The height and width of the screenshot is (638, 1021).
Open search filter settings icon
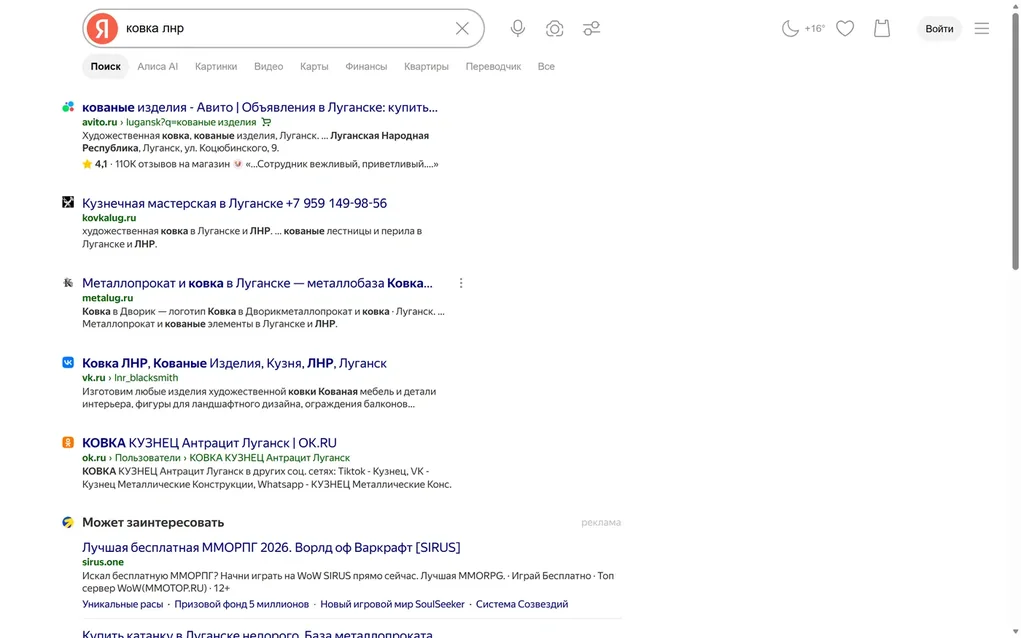pos(591,28)
